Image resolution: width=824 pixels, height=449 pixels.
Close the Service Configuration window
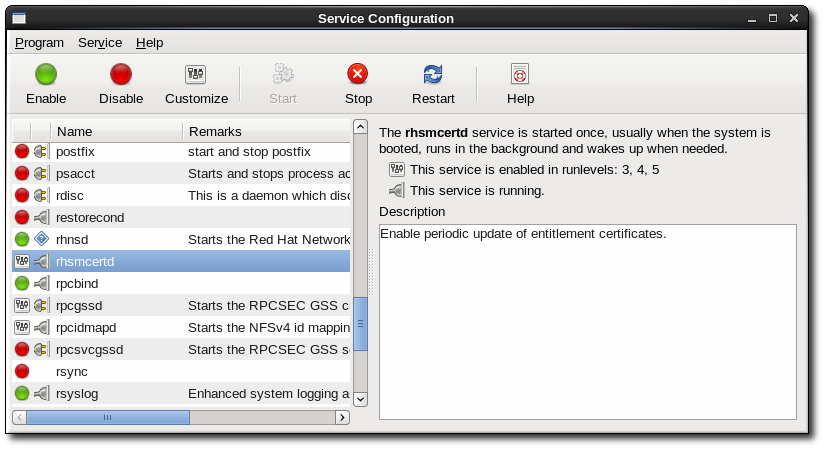pos(794,18)
